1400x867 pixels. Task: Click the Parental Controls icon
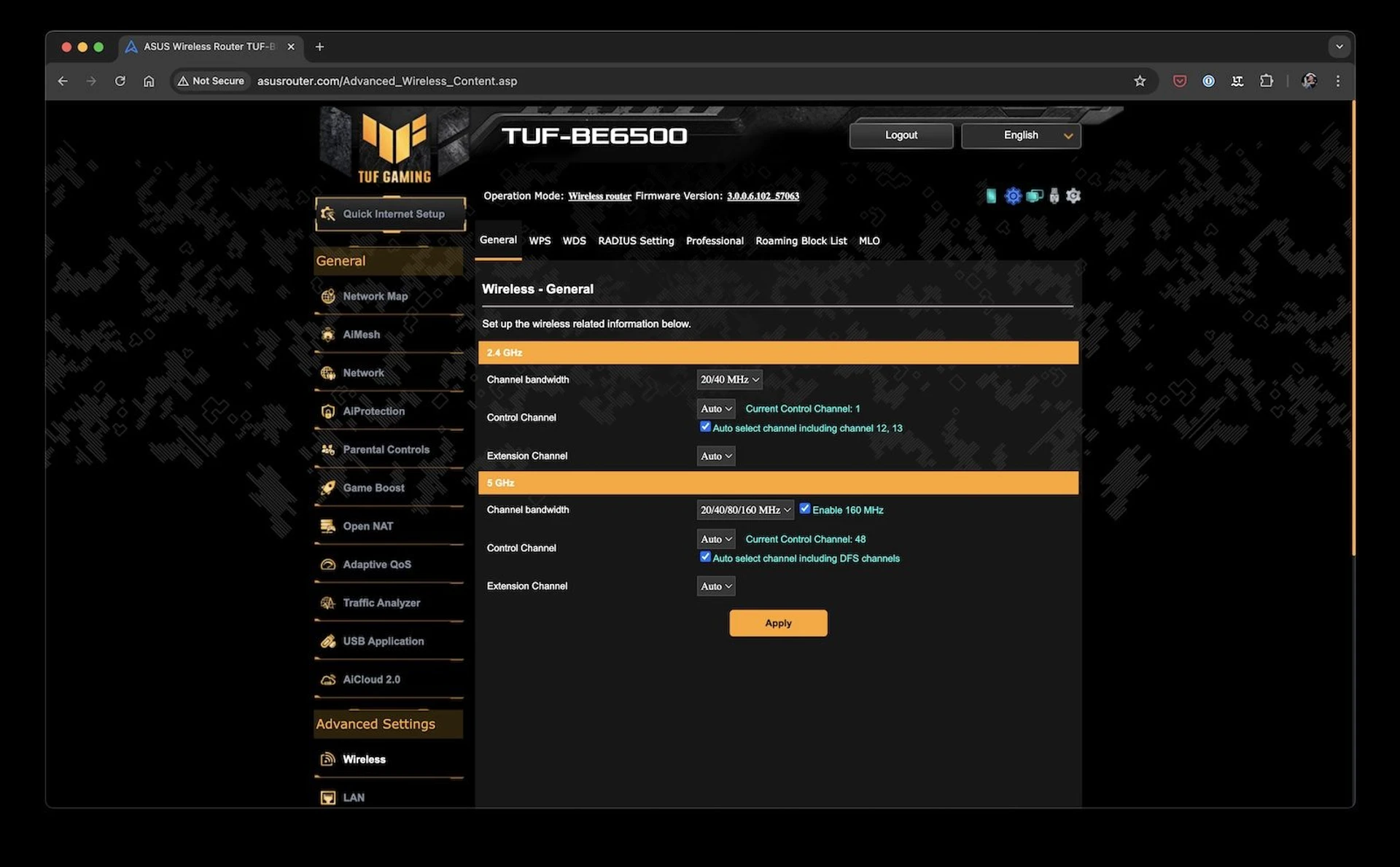328,450
